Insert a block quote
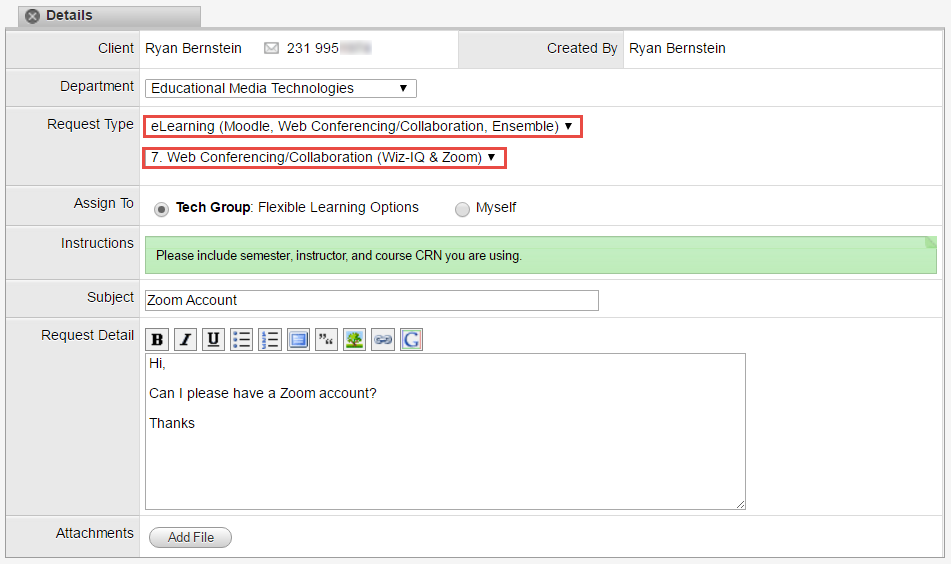The width and height of the screenshot is (951, 564). click(x=326, y=340)
